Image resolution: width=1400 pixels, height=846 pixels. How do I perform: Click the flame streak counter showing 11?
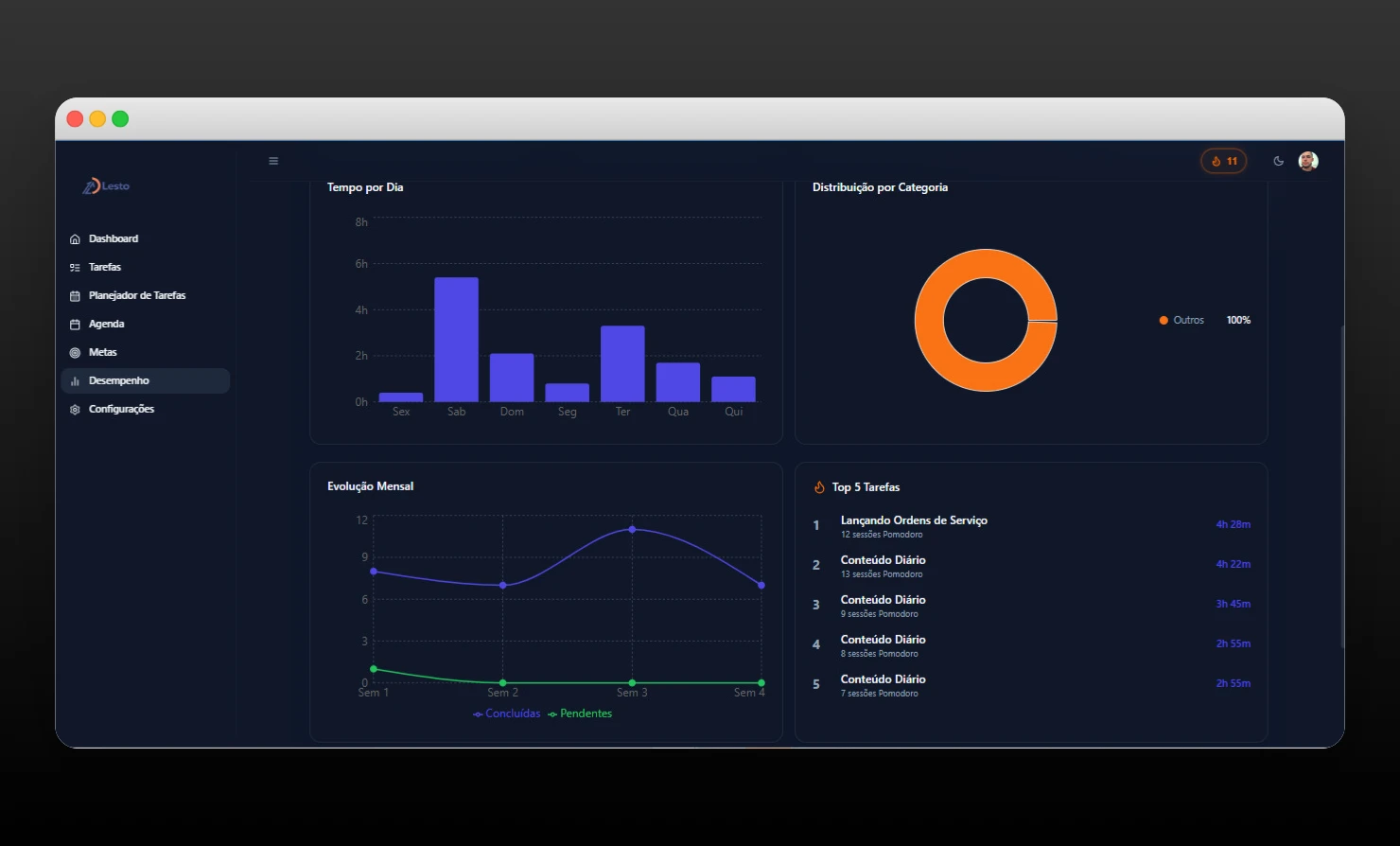(1223, 161)
